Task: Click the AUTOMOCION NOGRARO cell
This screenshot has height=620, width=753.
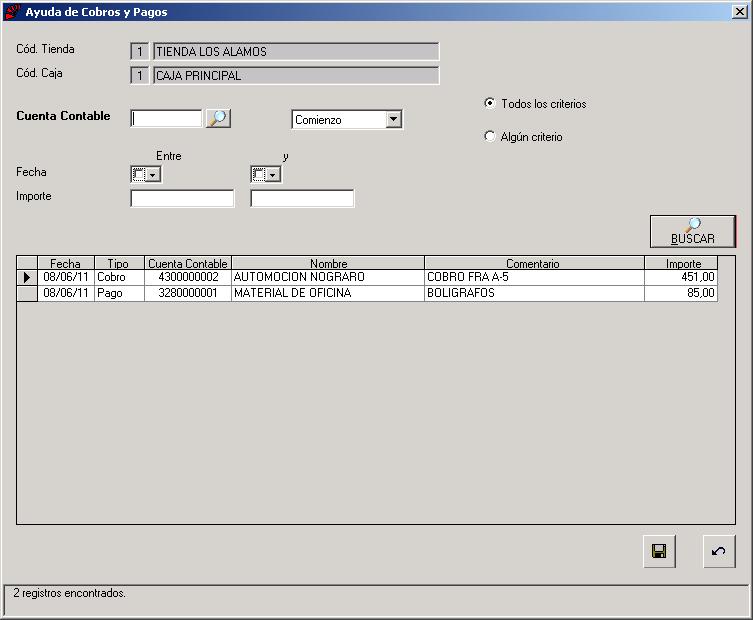Action: click(x=328, y=277)
